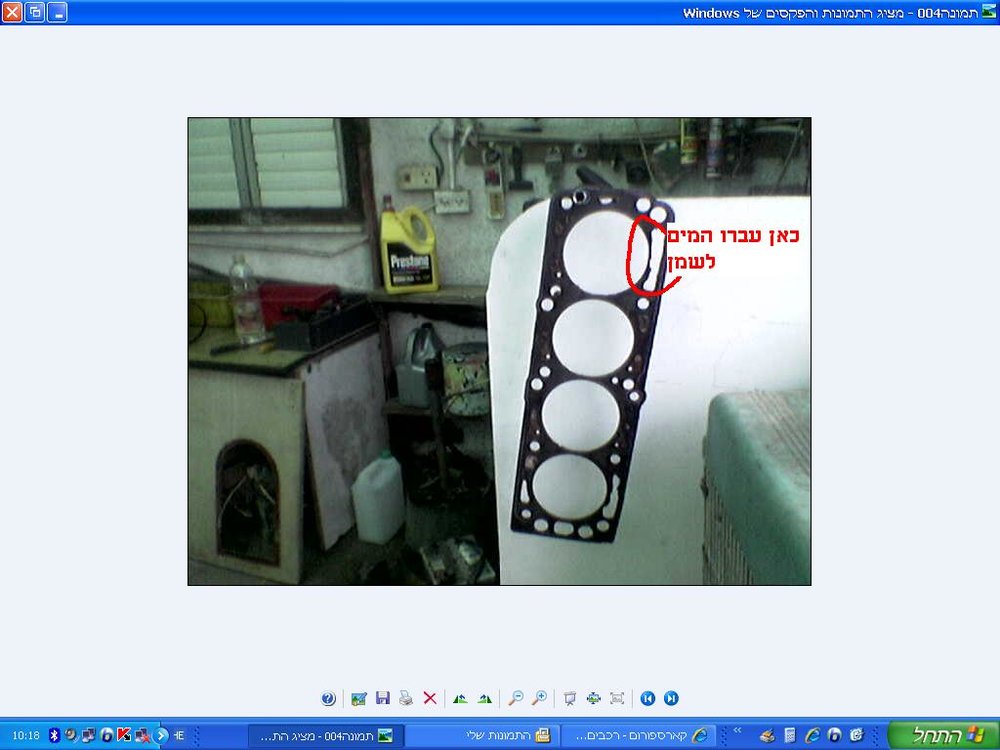The height and width of the screenshot is (750, 1000).
Task: Click the blue button with the left-pointing skip arrow
Action: coord(647,698)
